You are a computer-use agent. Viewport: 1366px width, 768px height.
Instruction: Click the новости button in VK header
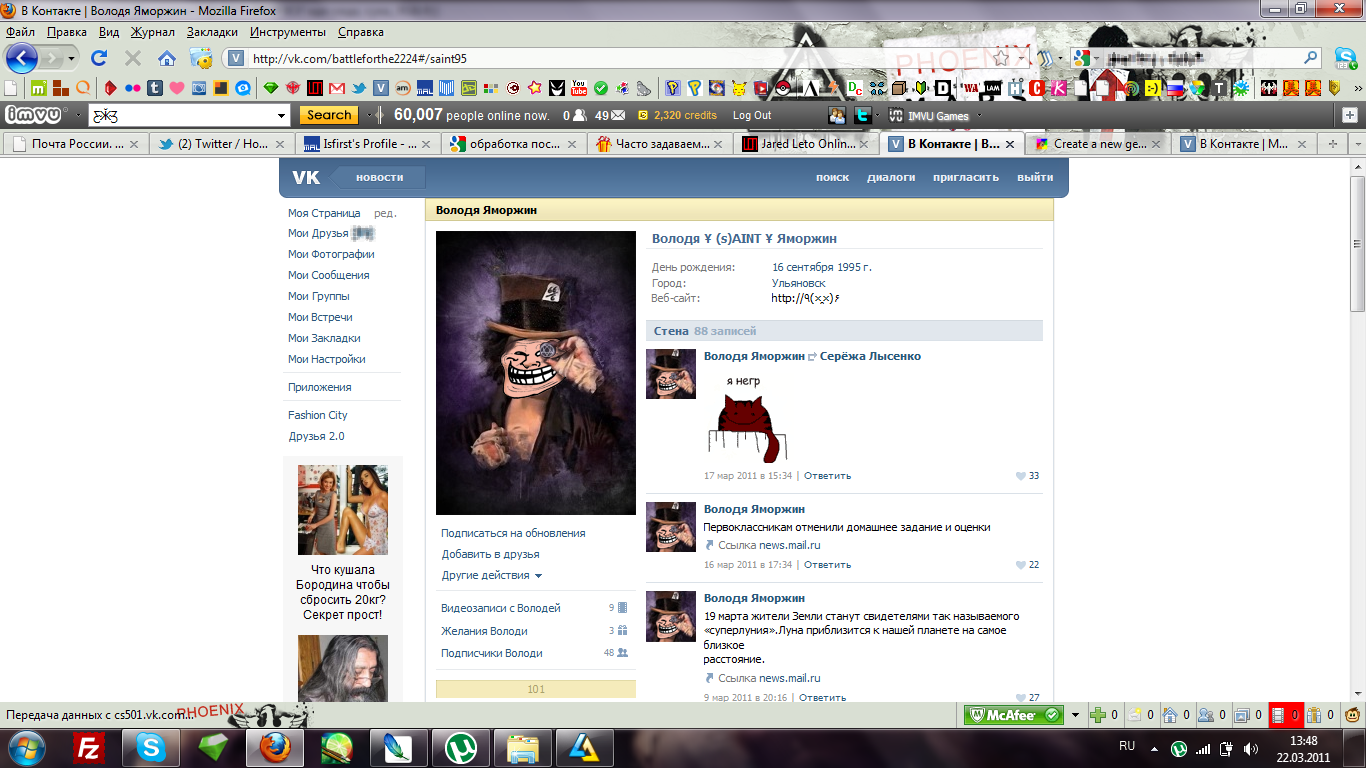pyautogui.click(x=379, y=177)
